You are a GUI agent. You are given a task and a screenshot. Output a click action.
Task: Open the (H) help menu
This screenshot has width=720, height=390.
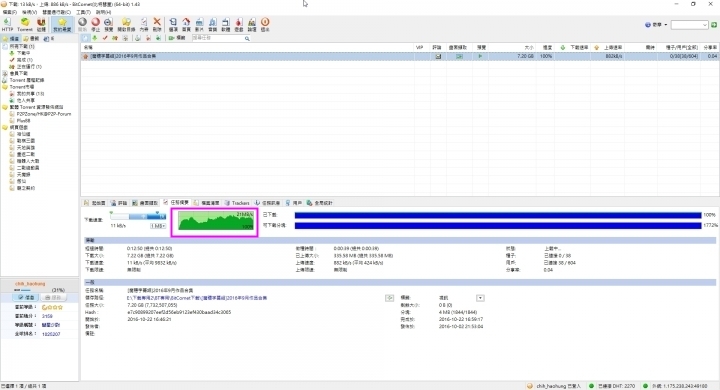pyautogui.click(x=103, y=12)
